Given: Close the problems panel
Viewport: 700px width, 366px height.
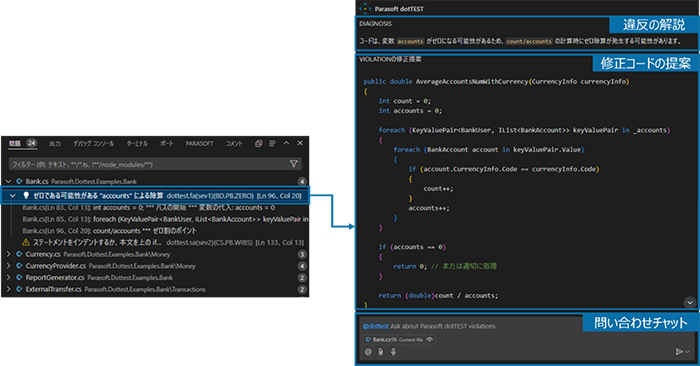Looking at the screenshot, I should tap(300, 143).
